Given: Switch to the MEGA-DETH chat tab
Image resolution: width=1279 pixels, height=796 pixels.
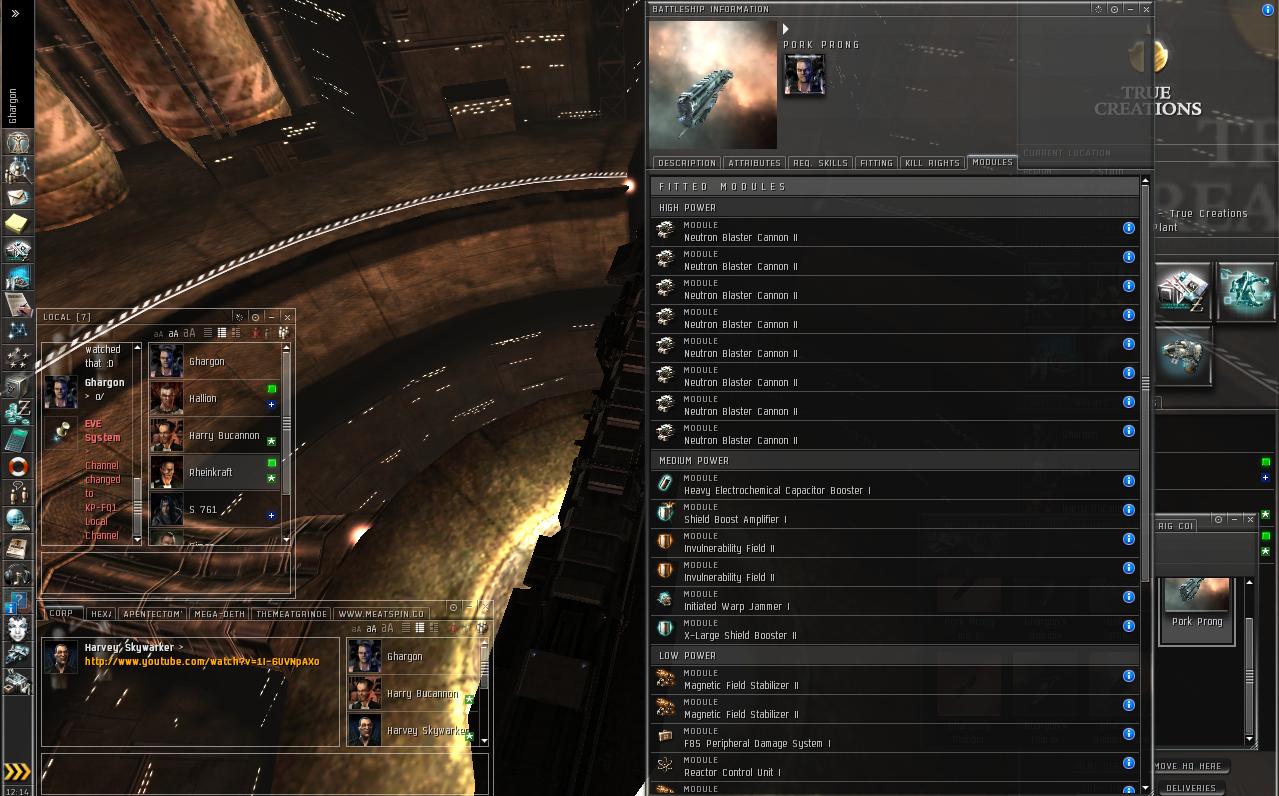Looking at the screenshot, I should 219,614.
